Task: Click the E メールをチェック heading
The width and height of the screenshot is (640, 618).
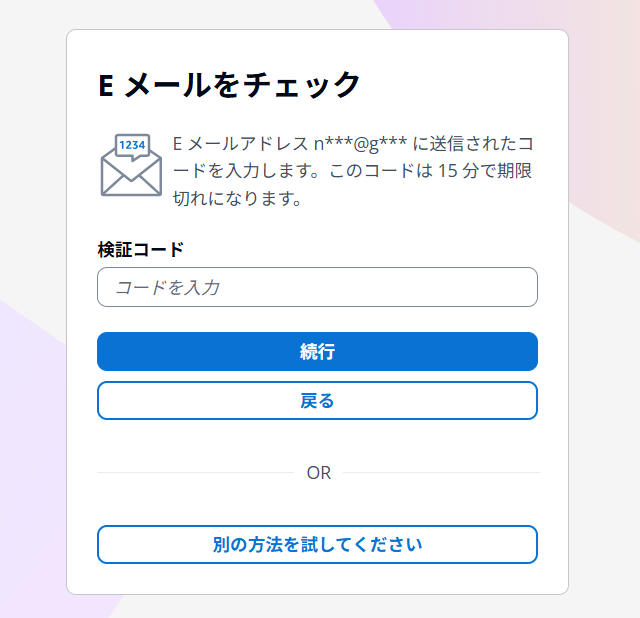Action: coord(229,85)
